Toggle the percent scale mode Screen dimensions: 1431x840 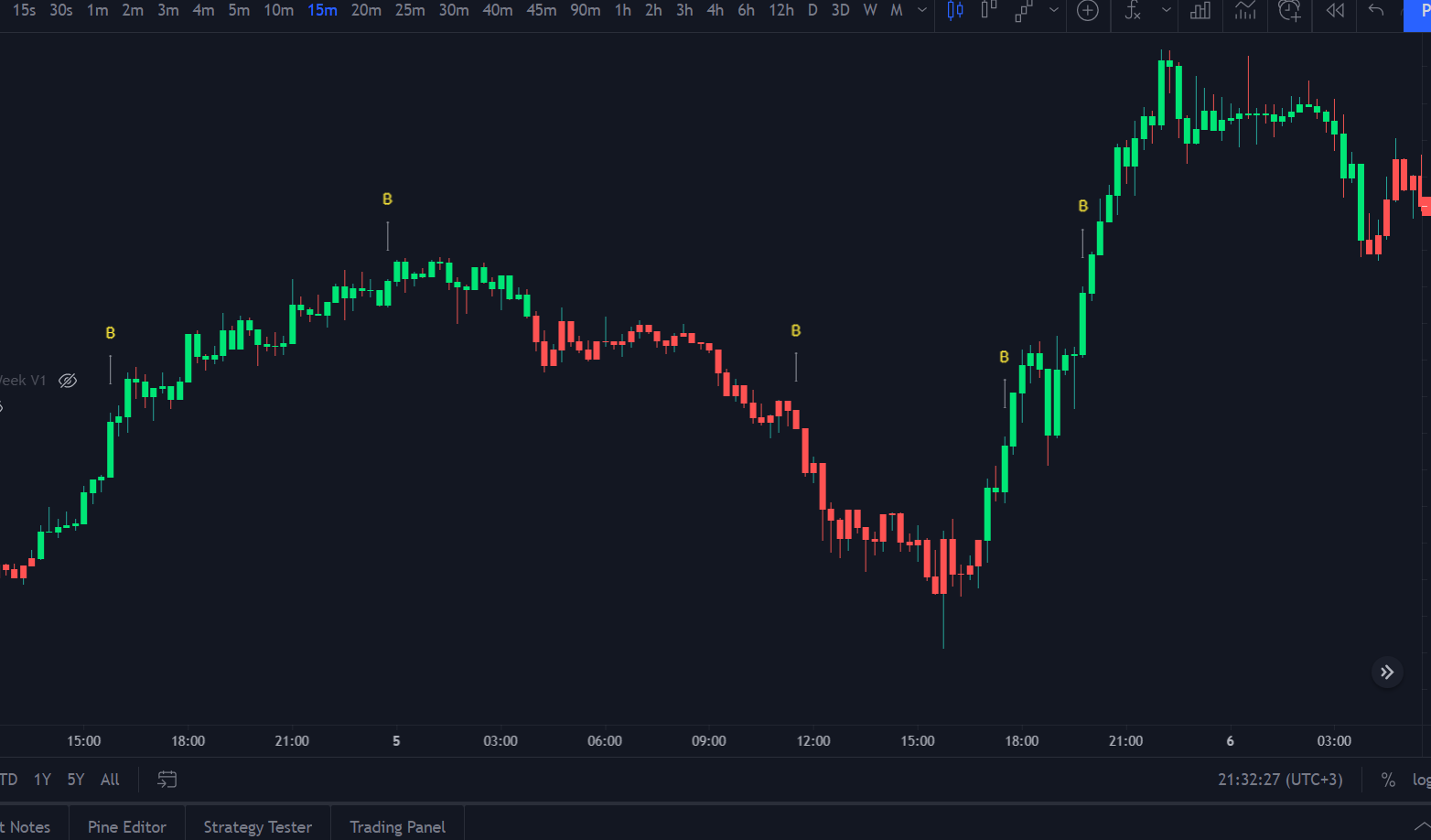click(x=1388, y=780)
